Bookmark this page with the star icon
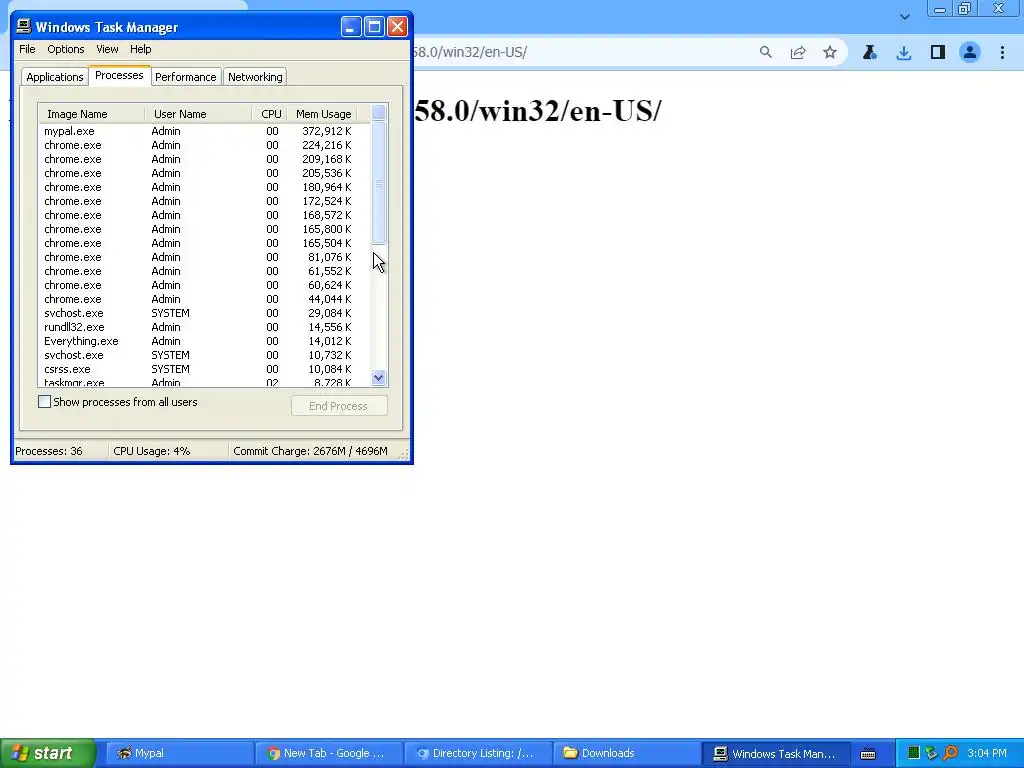The height and width of the screenshot is (768, 1024). [x=829, y=52]
